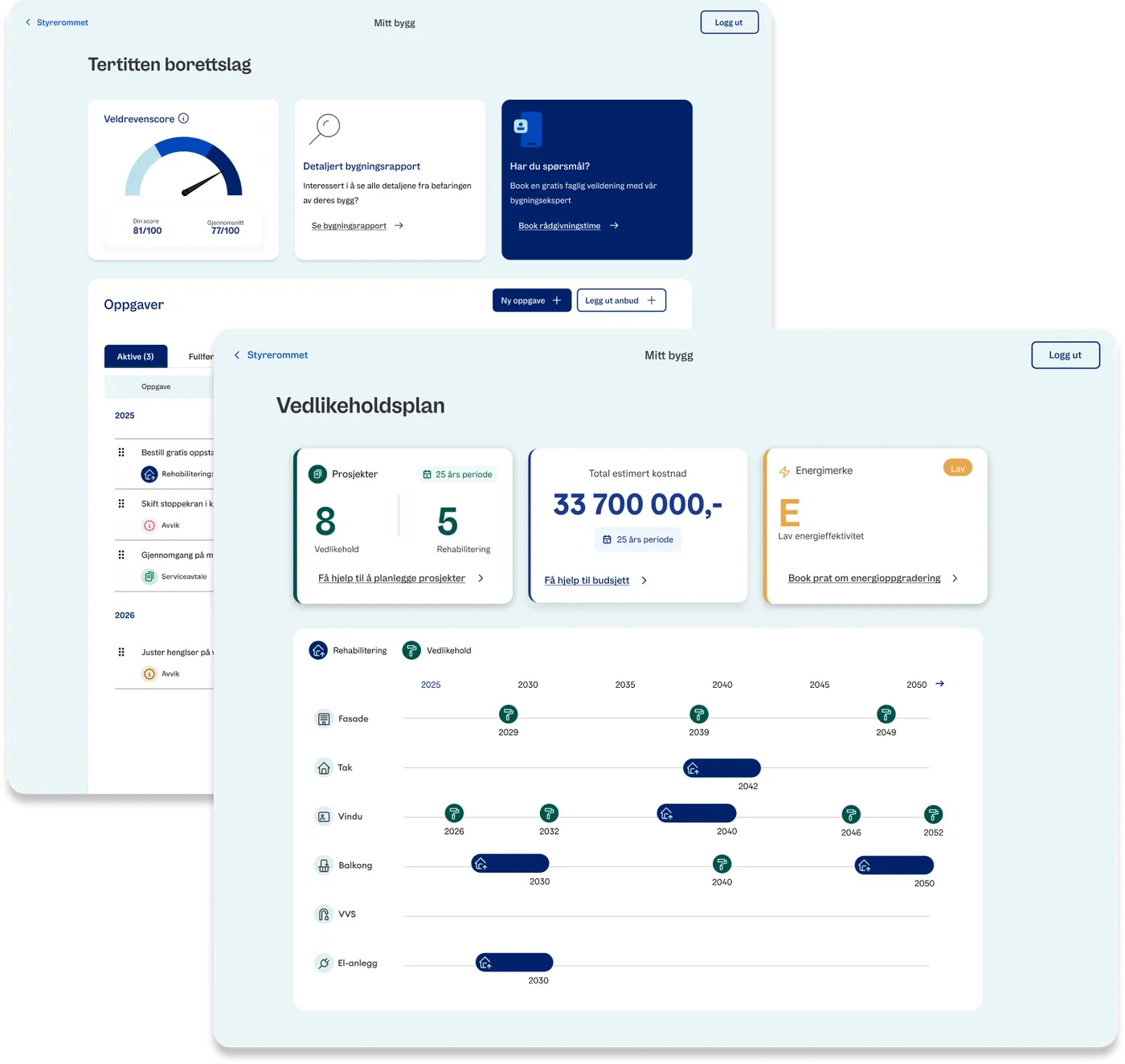The width and height of the screenshot is (1125, 1064).
Task: Click the 25 års periode badge under total cost
Action: click(x=638, y=539)
